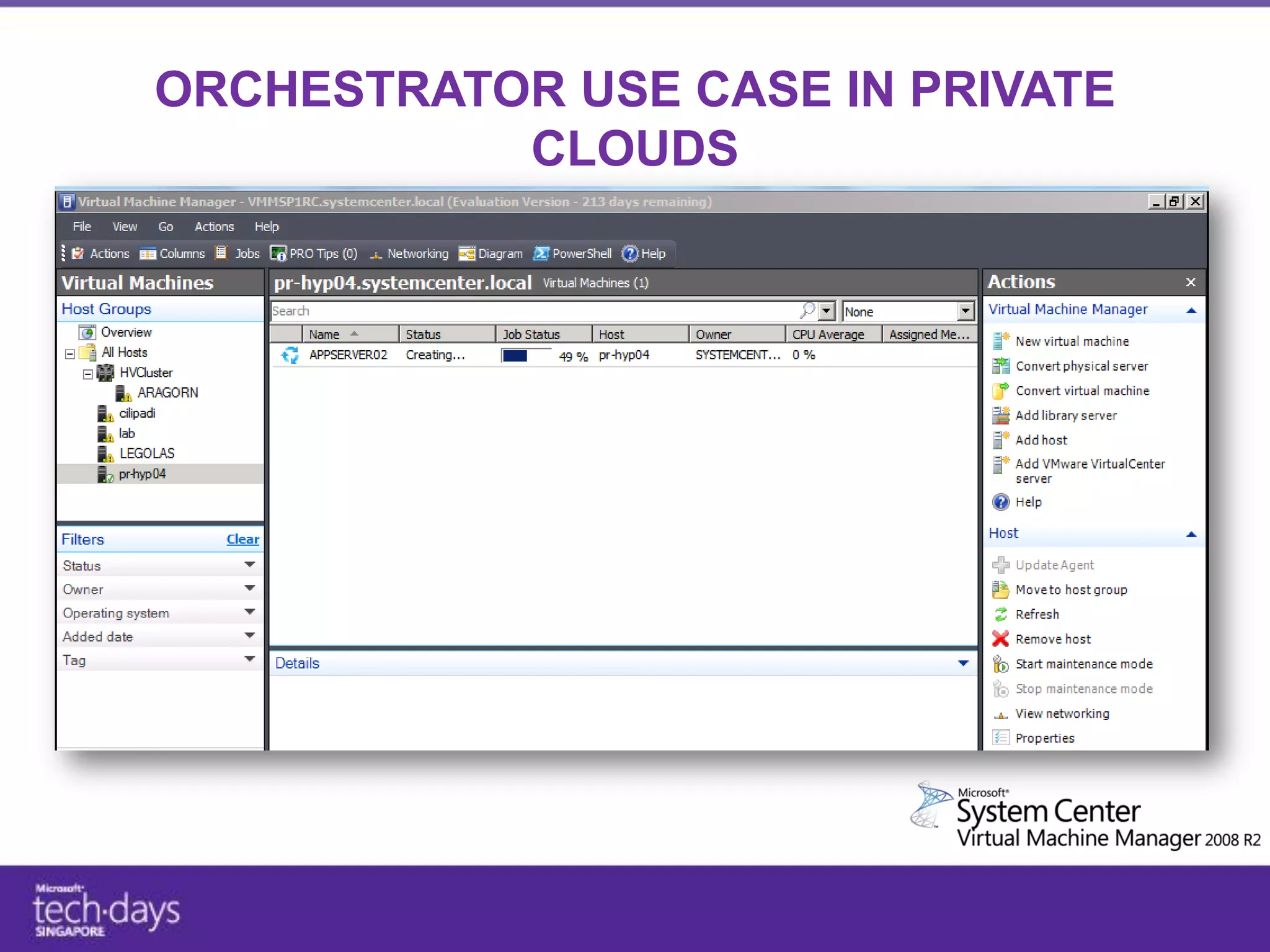The image size is (1270, 952).
Task: Click the Convert physical server icon
Action: 1000,366
